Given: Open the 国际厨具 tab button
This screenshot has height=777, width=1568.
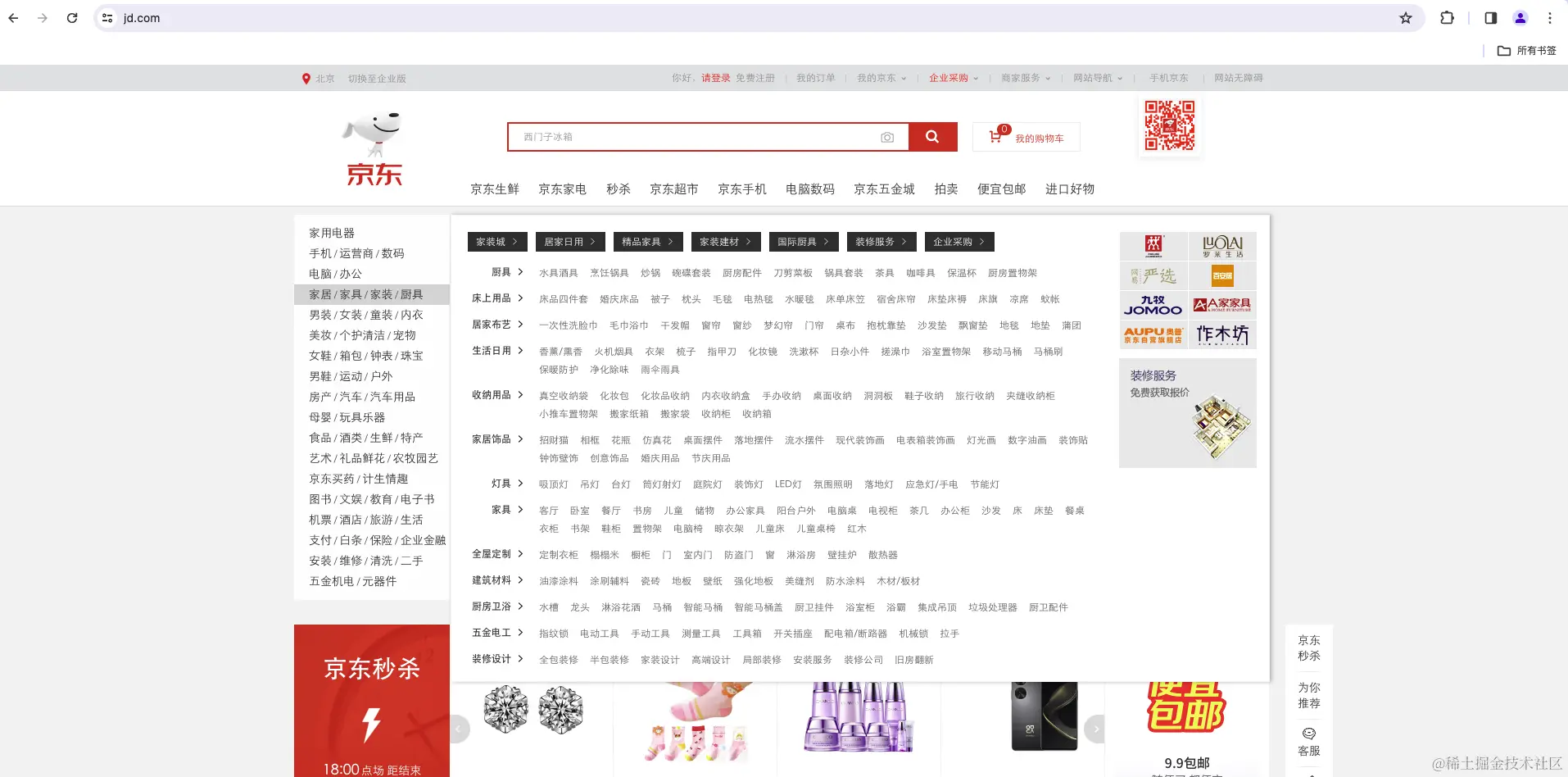Looking at the screenshot, I should (x=804, y=242).
